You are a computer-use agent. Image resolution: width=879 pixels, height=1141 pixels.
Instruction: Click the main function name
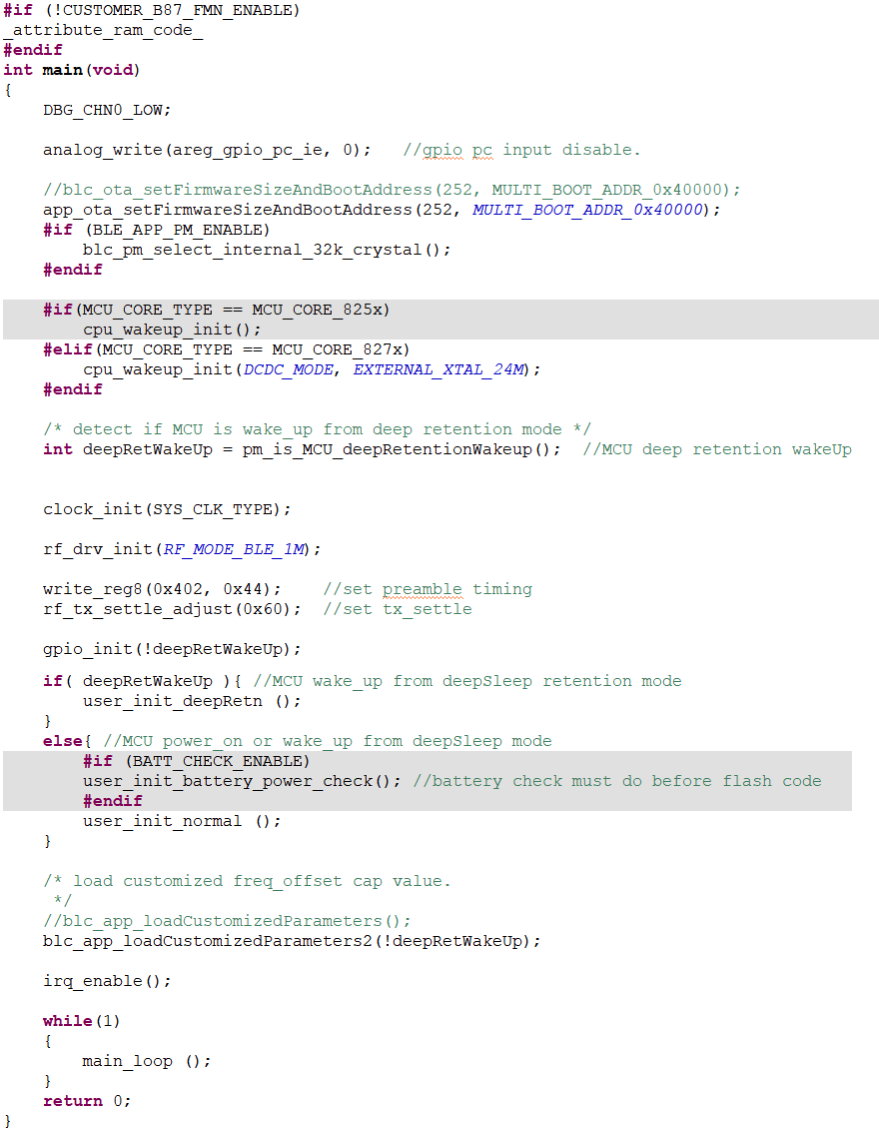(60, 70)
